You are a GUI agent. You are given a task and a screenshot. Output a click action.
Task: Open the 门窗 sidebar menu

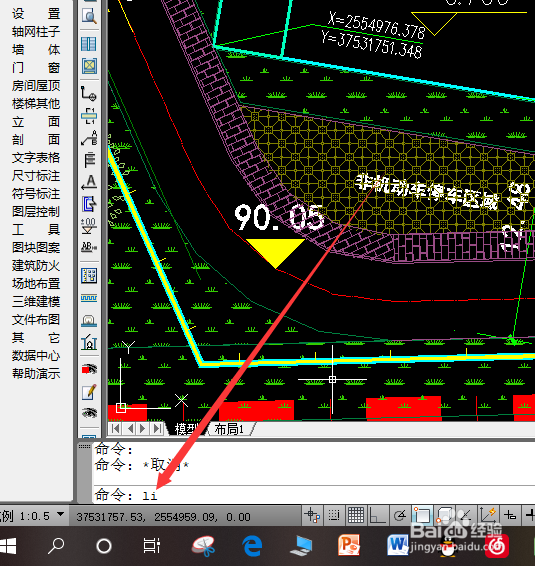pyautogui.click(x=36, y=68)
